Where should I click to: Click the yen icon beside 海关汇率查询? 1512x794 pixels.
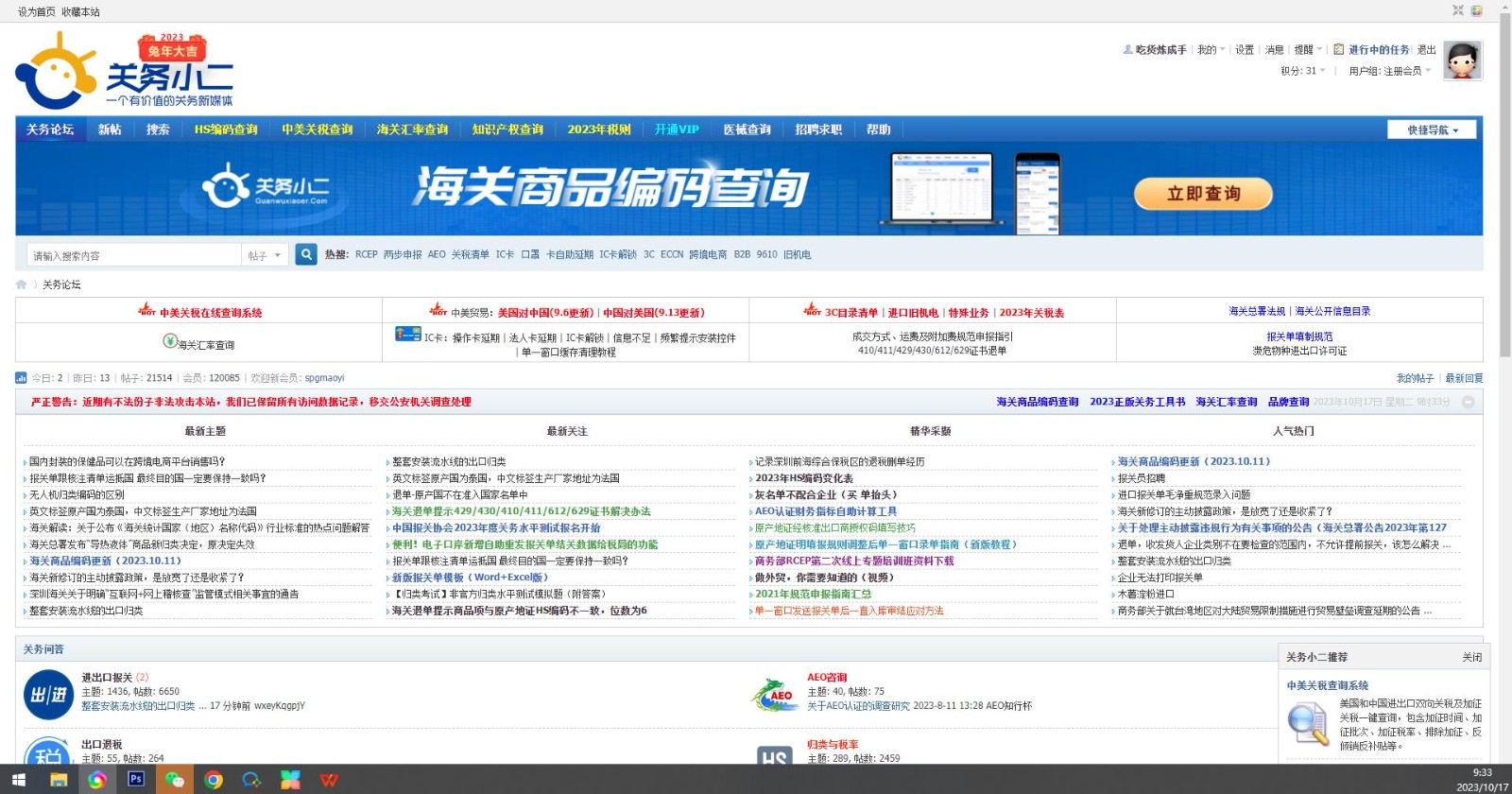(x=170, y=341)
